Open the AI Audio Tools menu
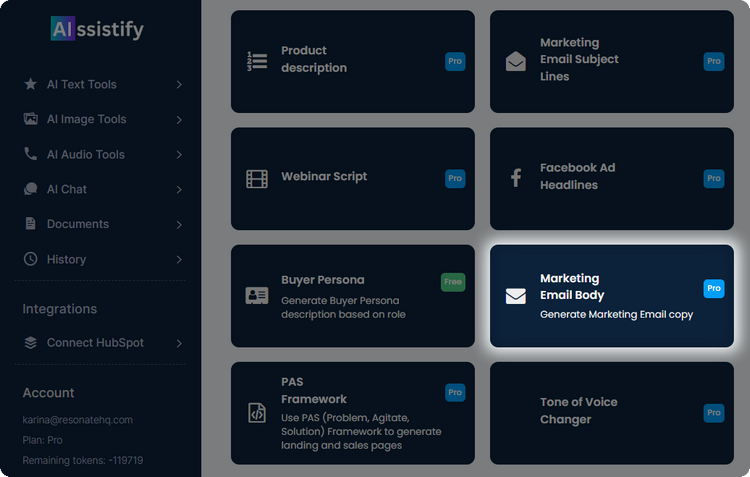Viewport: 750px width, 477px height. point(86,154)
